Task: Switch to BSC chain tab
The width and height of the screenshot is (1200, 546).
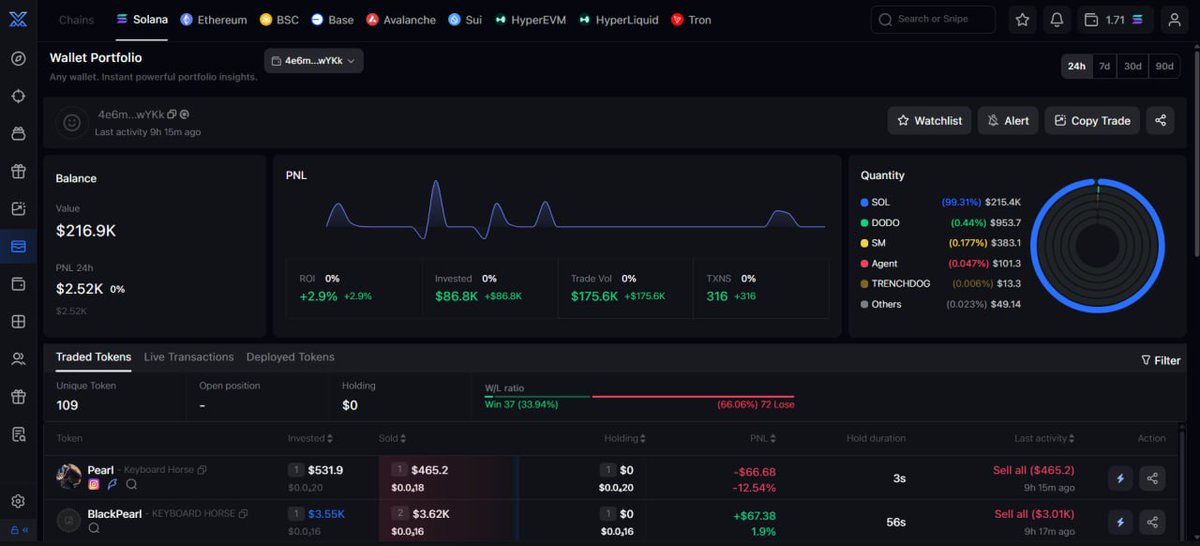Action: (x=279, y=19)
